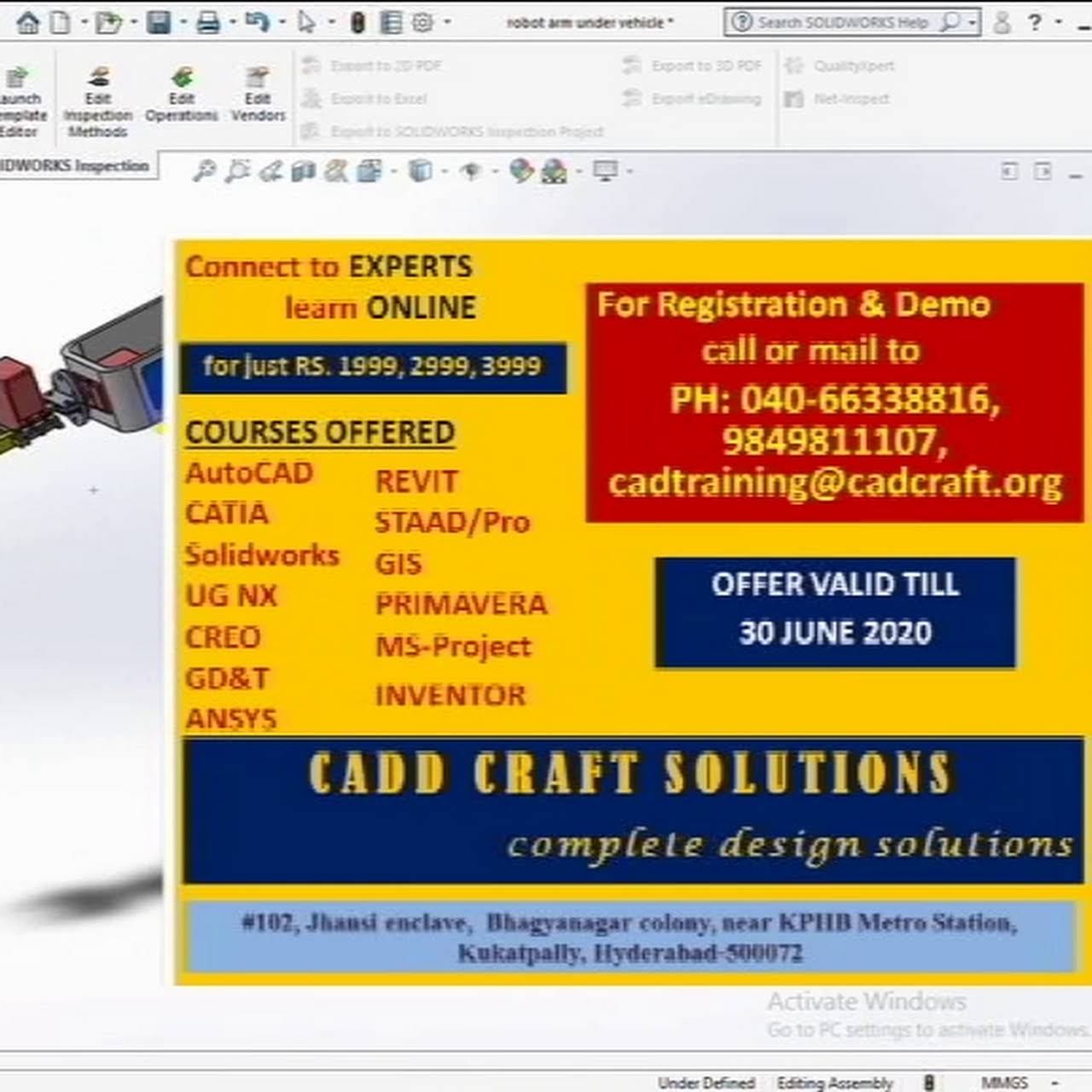Activate the Select cursor tool
The height and width of the screenshot is (1092, 1092).
(306, 22)
